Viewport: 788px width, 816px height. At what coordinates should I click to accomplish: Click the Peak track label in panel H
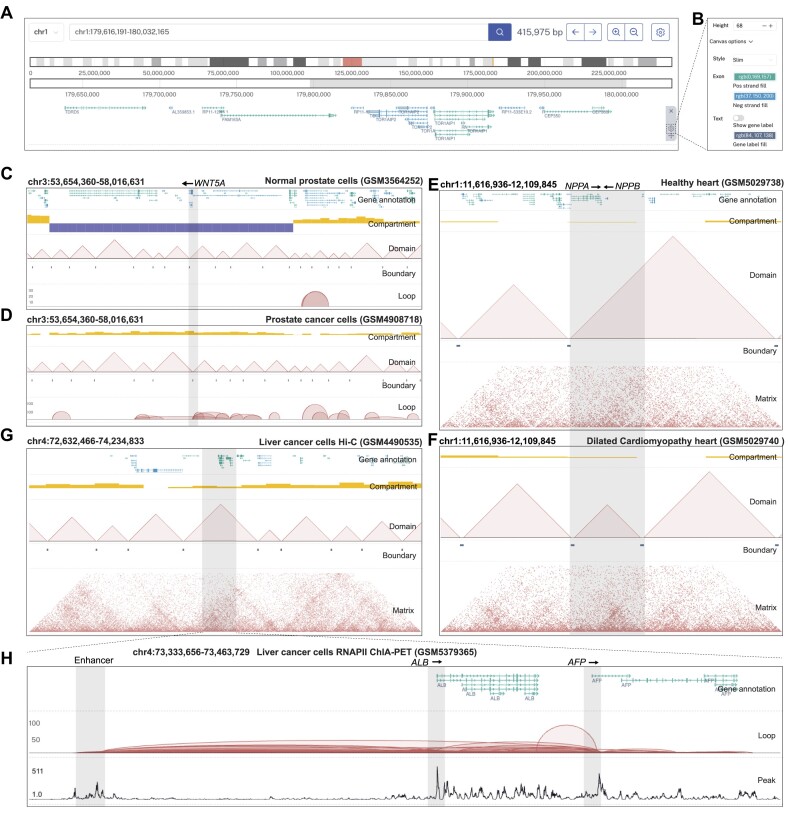(x=766, y=780)
